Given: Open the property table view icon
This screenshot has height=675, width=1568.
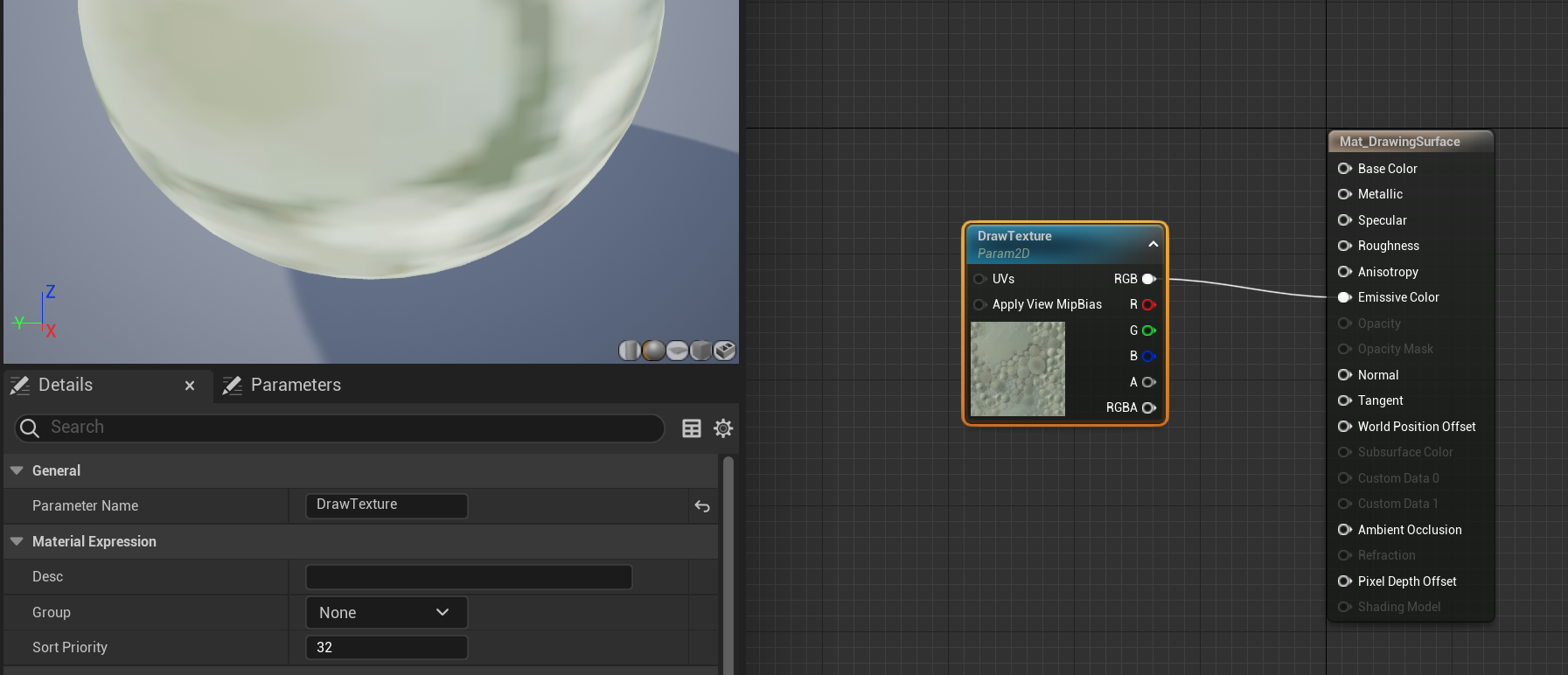Looking at the screenshot, I should 692,428.
